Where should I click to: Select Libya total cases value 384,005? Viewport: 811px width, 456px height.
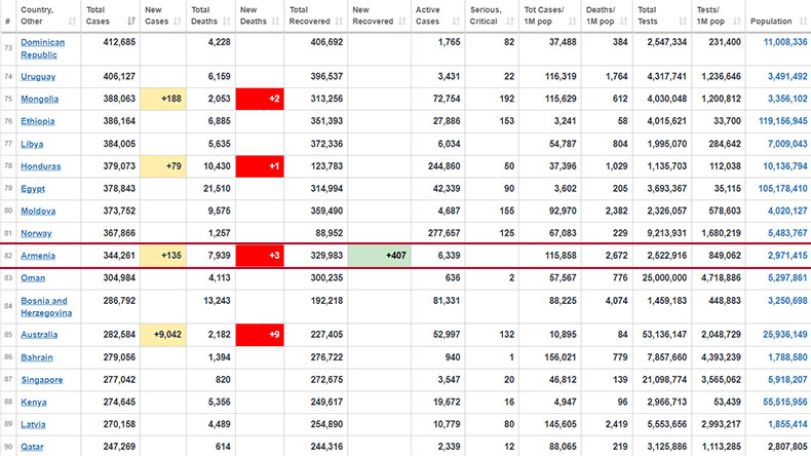(119, 144)
